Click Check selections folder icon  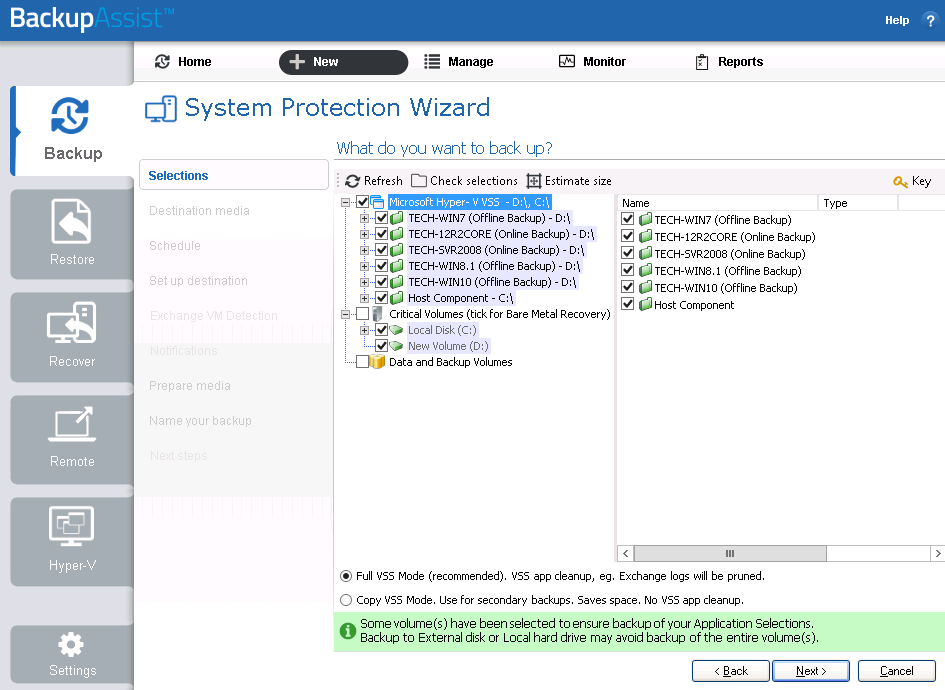click(x=419, y=181)
